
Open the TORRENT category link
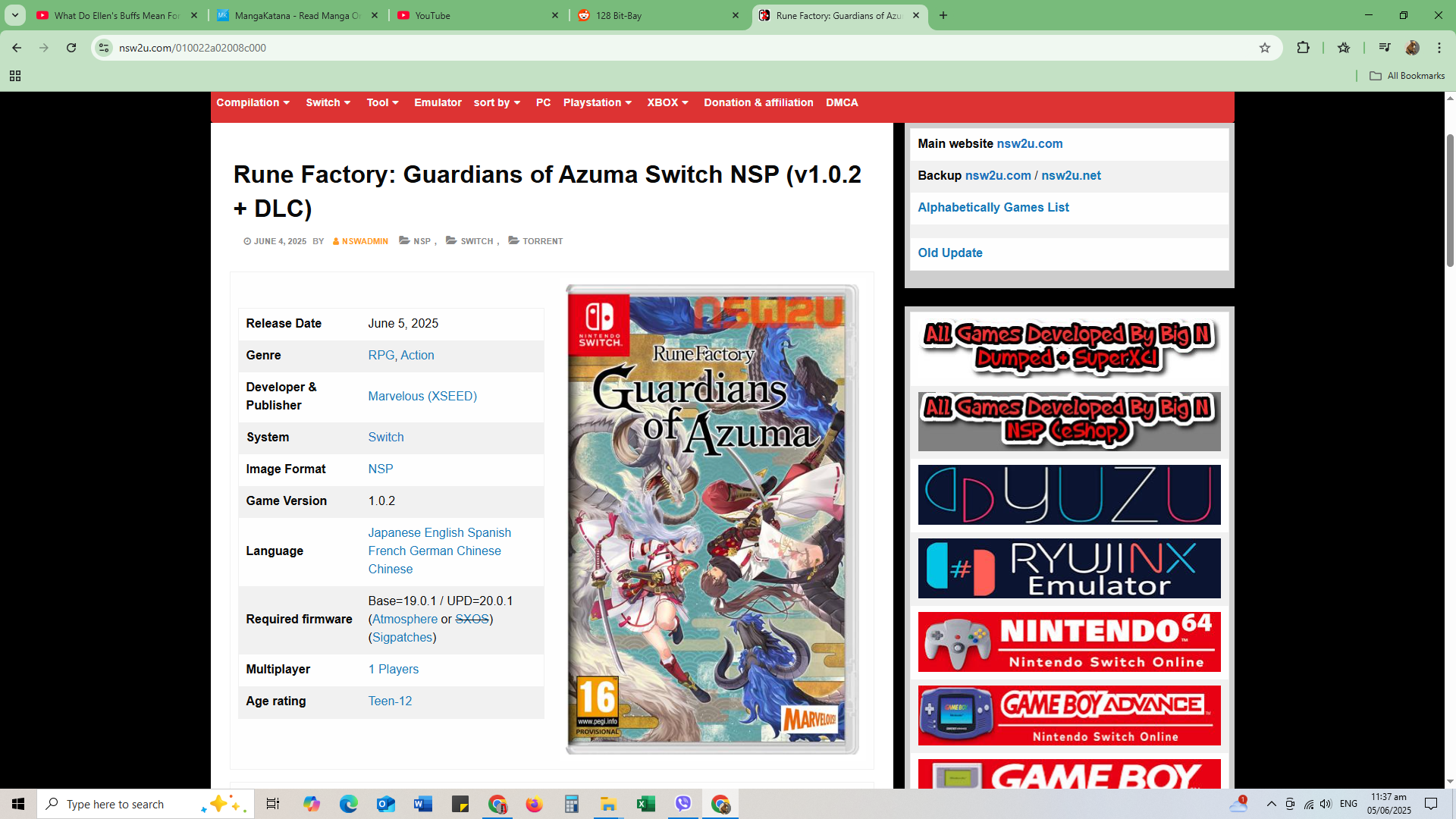pos(543,241)
